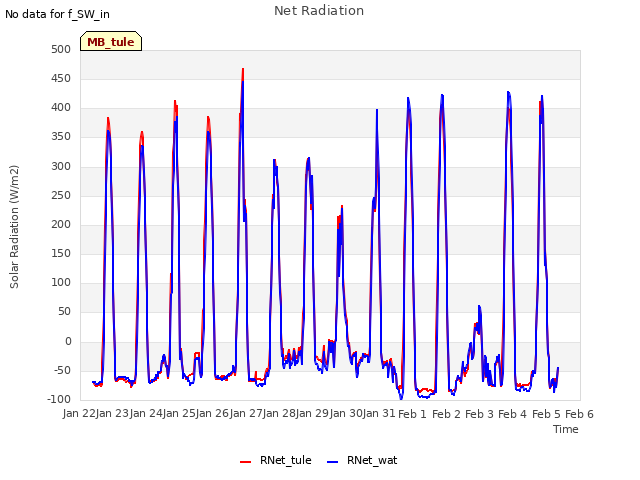Click the blue RNet_wat legend swatch
The width and height of the screenshot is (640, 480).
tap(333, 462)
